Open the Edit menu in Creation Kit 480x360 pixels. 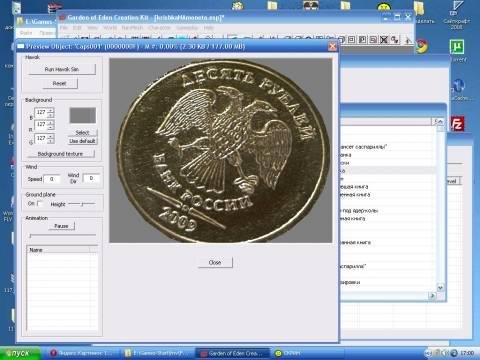(x=77, y=28)
